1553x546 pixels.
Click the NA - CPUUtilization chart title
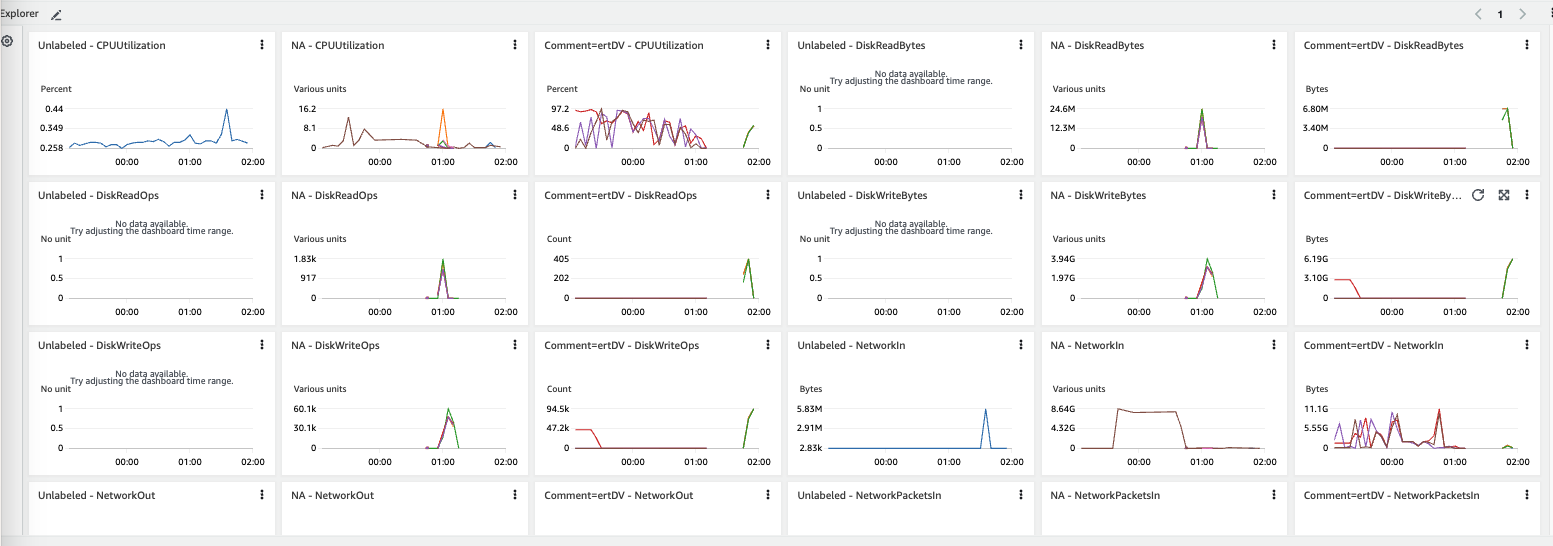click(338, 45)
